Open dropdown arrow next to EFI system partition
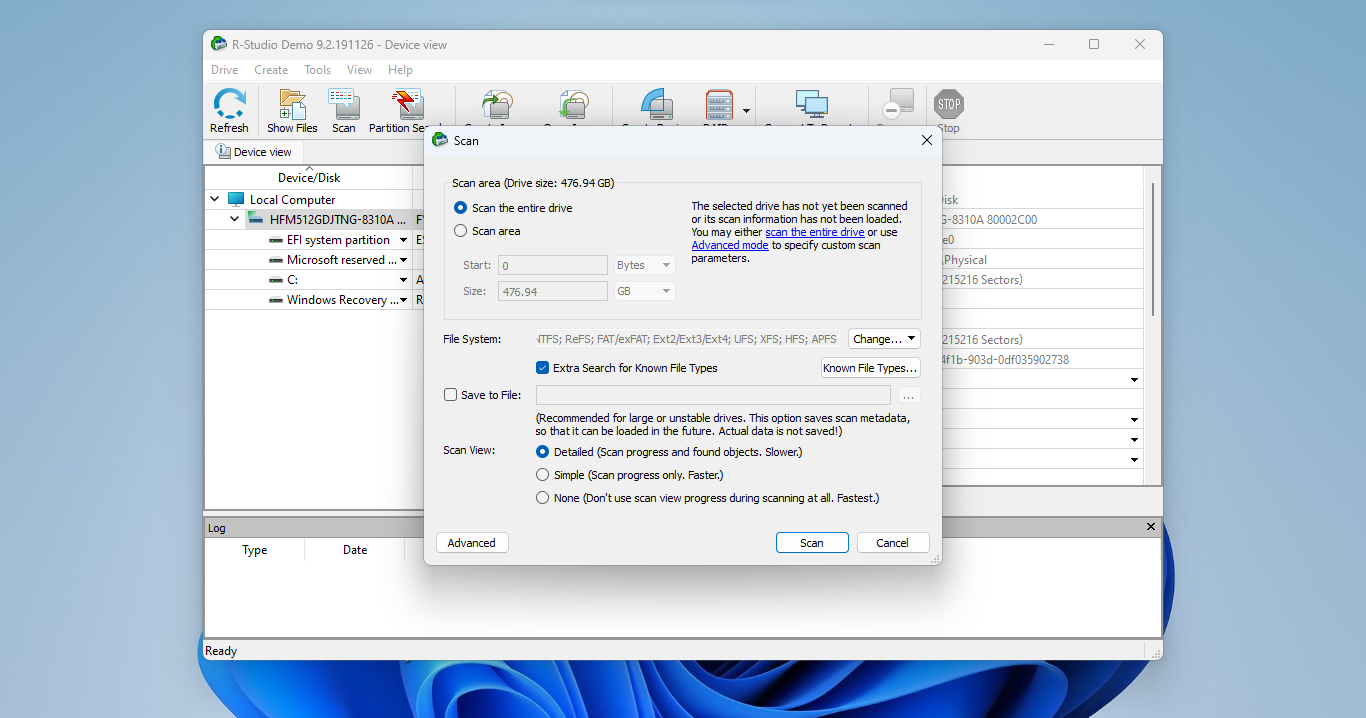The height and width of the screenshot is (718, 1366). pos(404,240)
